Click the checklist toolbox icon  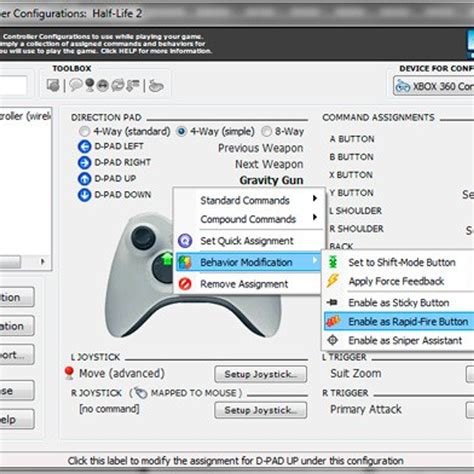pyautogui.click(x=133, y=85)
